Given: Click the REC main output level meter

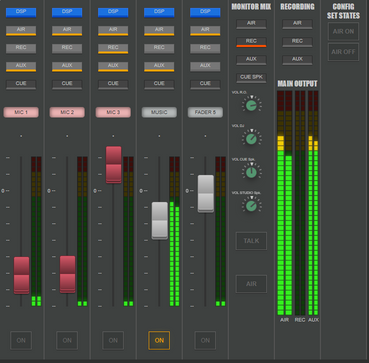Looking at the screenshot, I should click(x=300, y=203).
